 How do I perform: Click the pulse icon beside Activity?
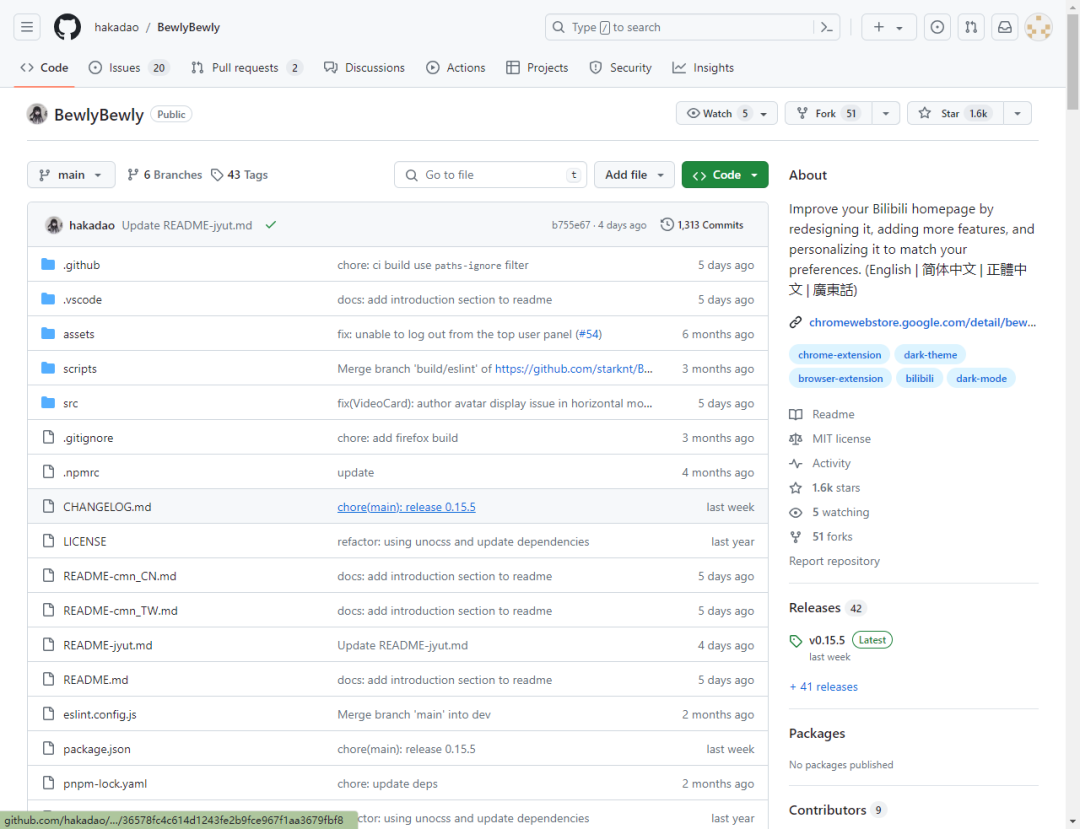click(x=796, y=463)
